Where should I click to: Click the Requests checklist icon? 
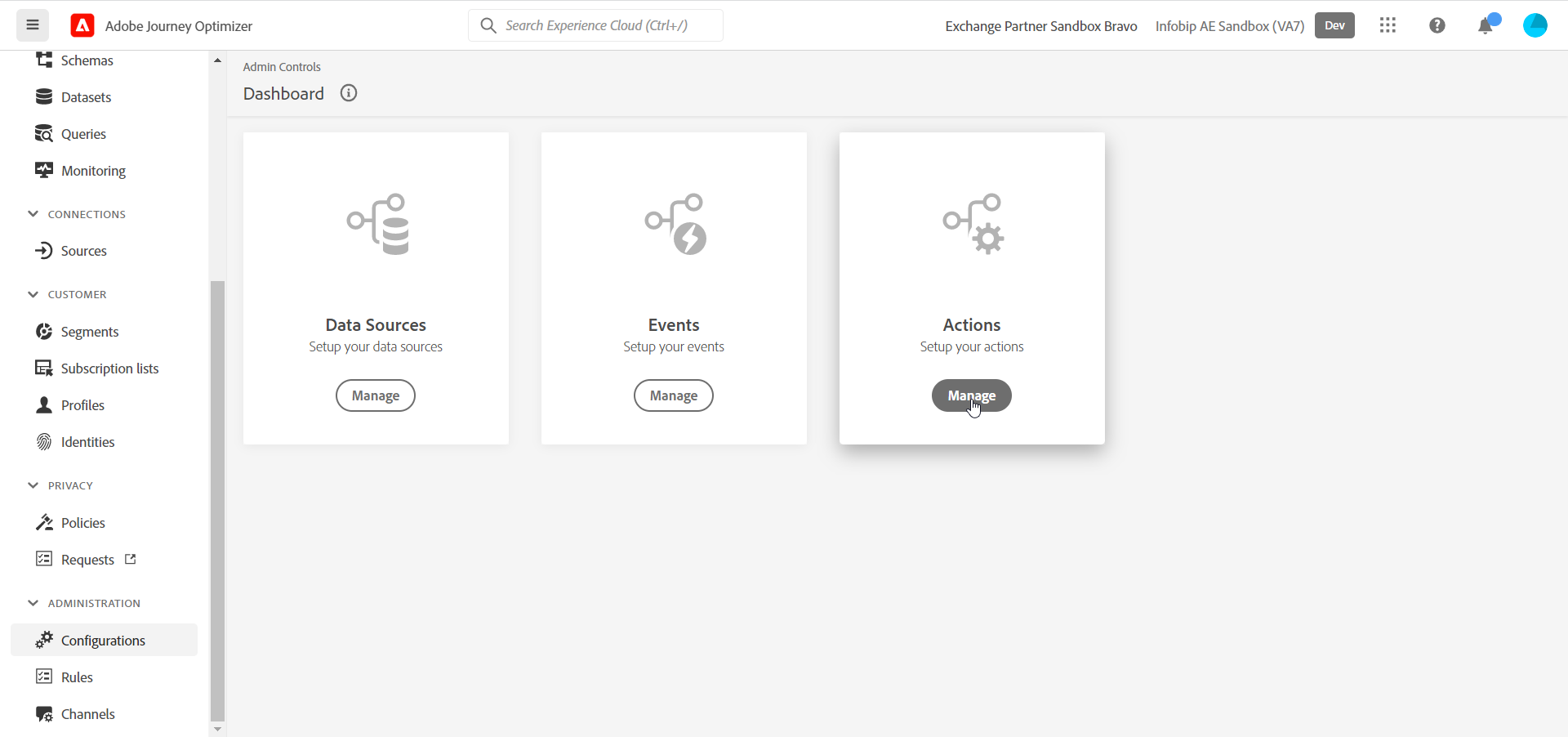(44, 559)
